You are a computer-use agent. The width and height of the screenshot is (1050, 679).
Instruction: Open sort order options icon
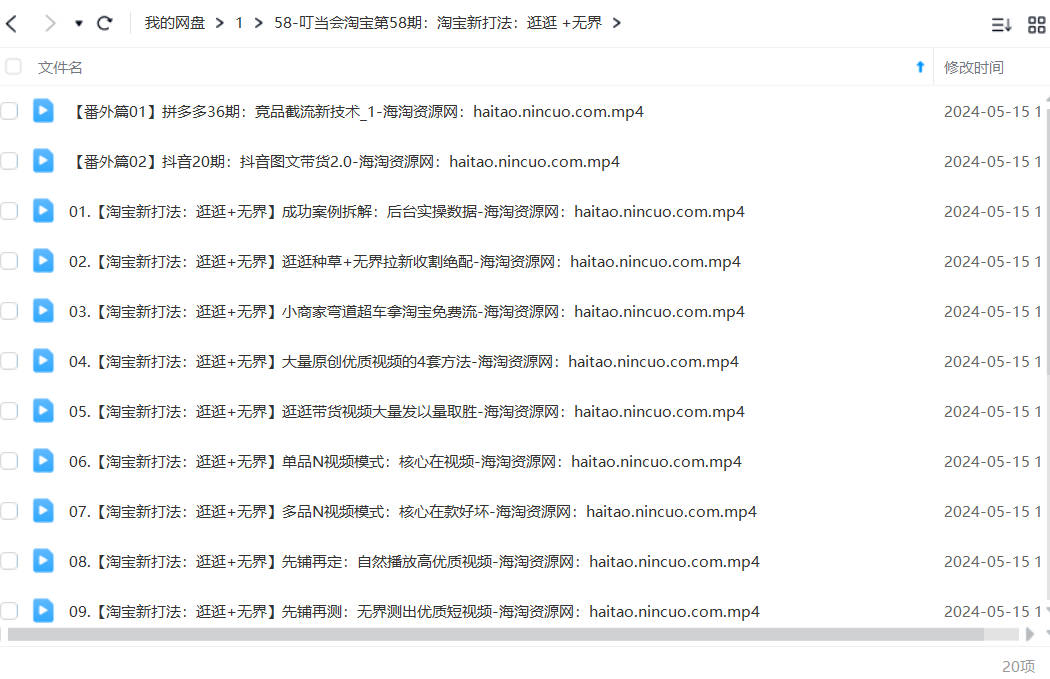click(x=1001, y=25)
